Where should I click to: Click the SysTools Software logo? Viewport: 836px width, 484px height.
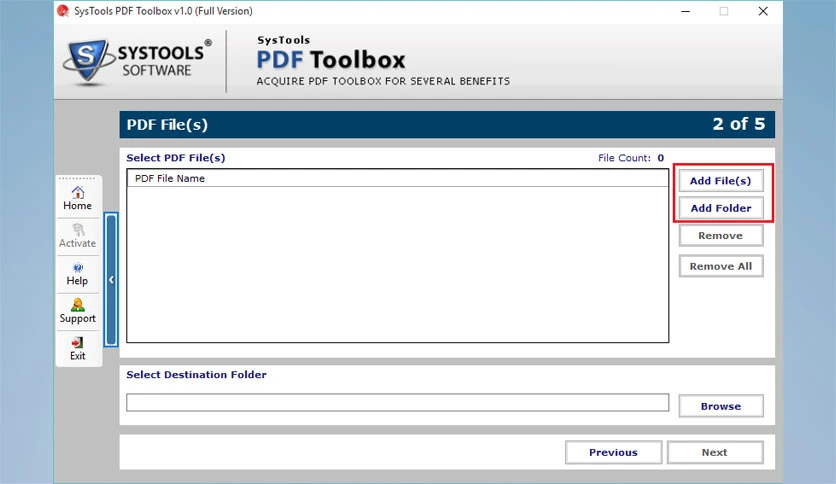pyautogui.click(x=138, y=62)
